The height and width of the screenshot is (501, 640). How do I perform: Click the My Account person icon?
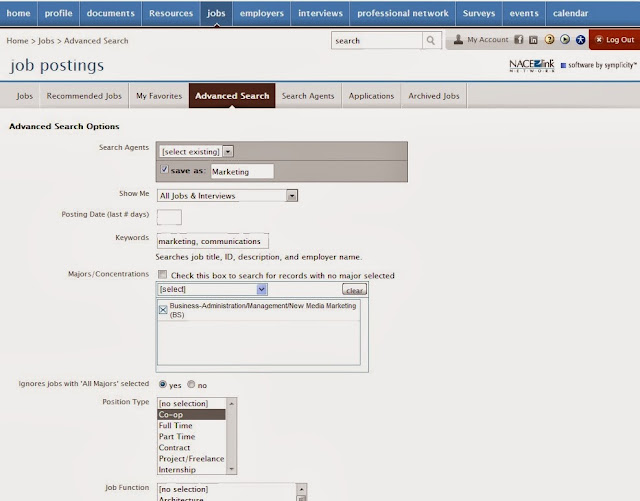[458, 39]
